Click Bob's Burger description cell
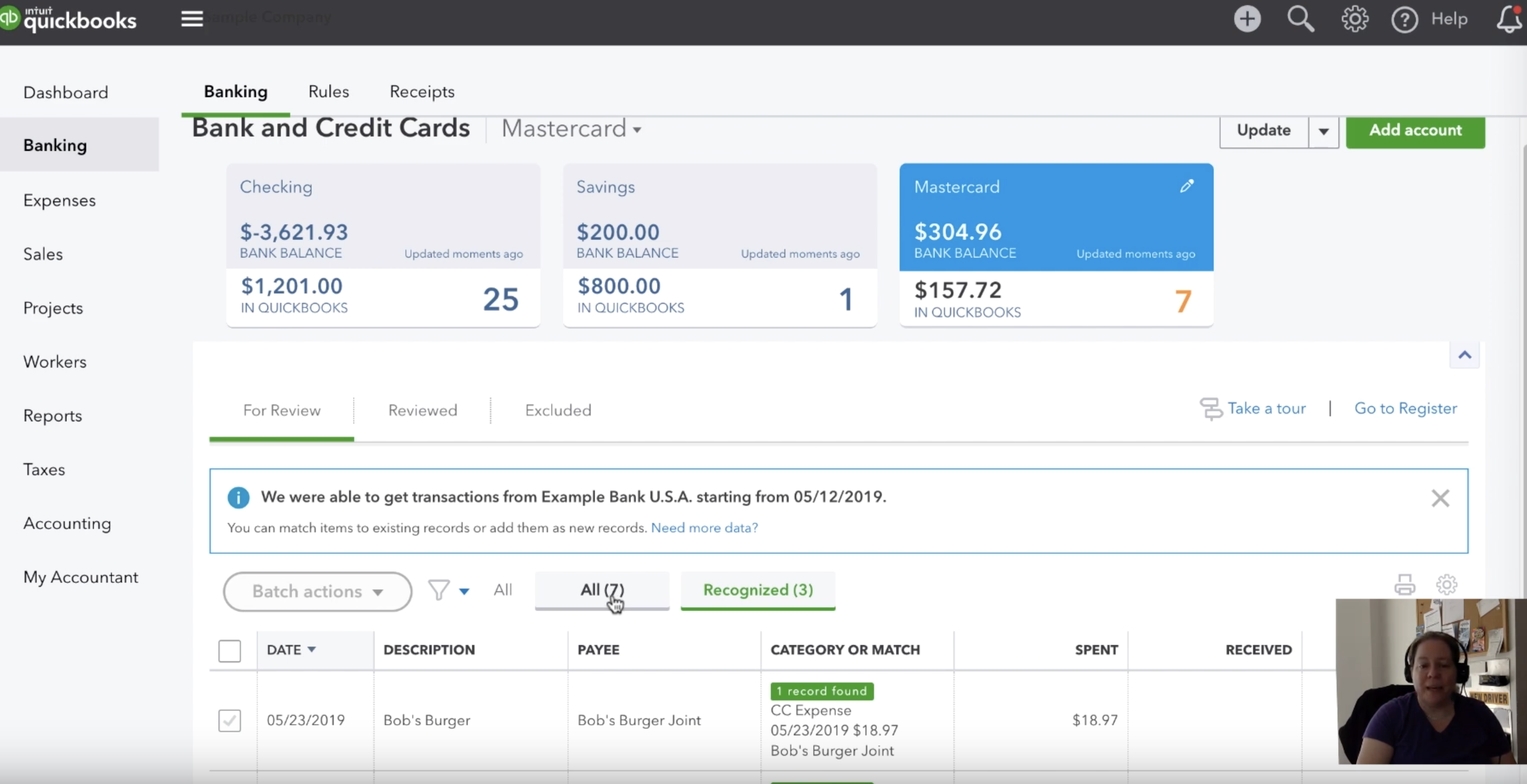Image resolution: width=1527 pixels, height=784 pixels. 427,720
